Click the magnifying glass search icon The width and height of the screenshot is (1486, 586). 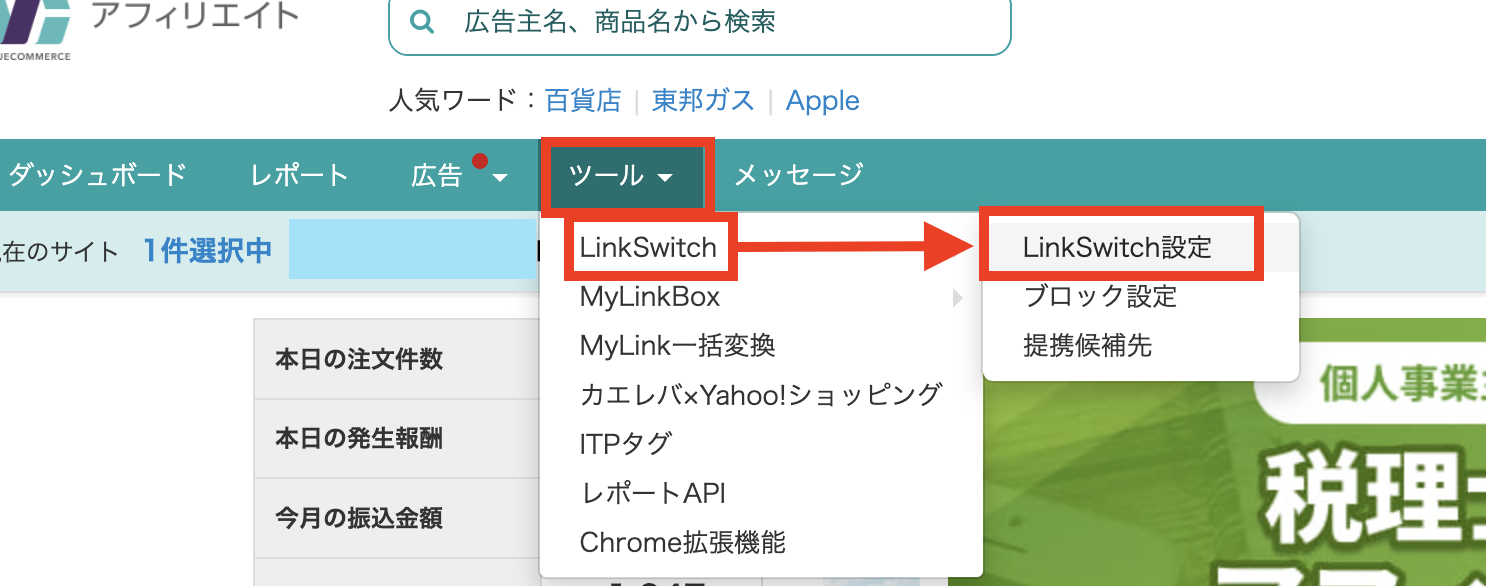pyautogui.click(x=422, y=22)
